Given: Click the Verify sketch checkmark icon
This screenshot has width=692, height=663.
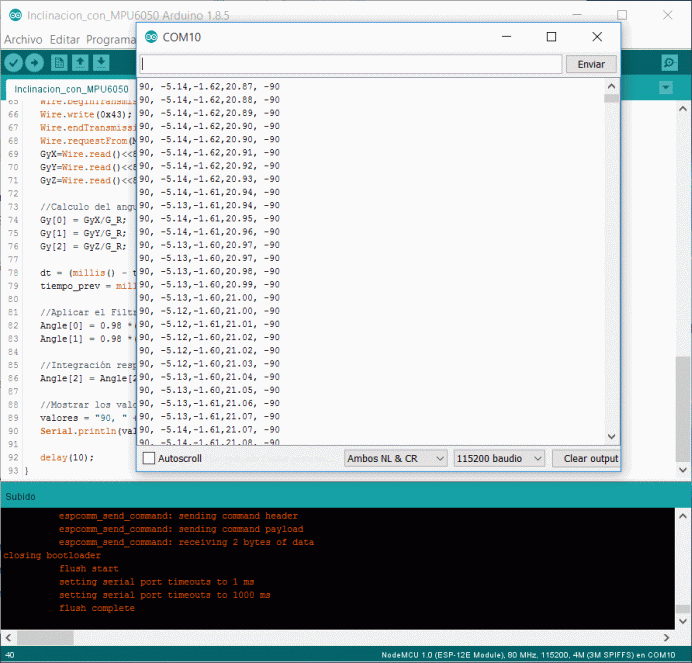Looking at the screenshot, I should [x=14, y=63].
